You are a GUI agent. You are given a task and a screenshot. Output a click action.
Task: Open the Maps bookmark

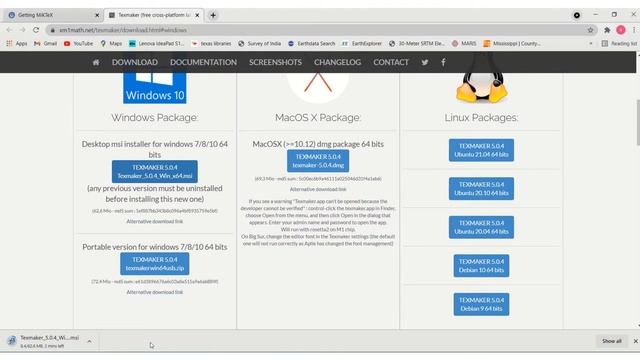coord(111,43)
